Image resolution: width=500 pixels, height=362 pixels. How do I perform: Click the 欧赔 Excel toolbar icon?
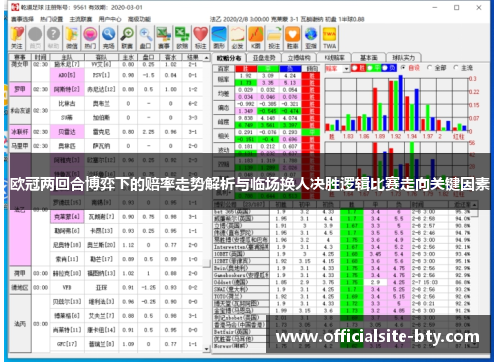(x=182, y=38)
